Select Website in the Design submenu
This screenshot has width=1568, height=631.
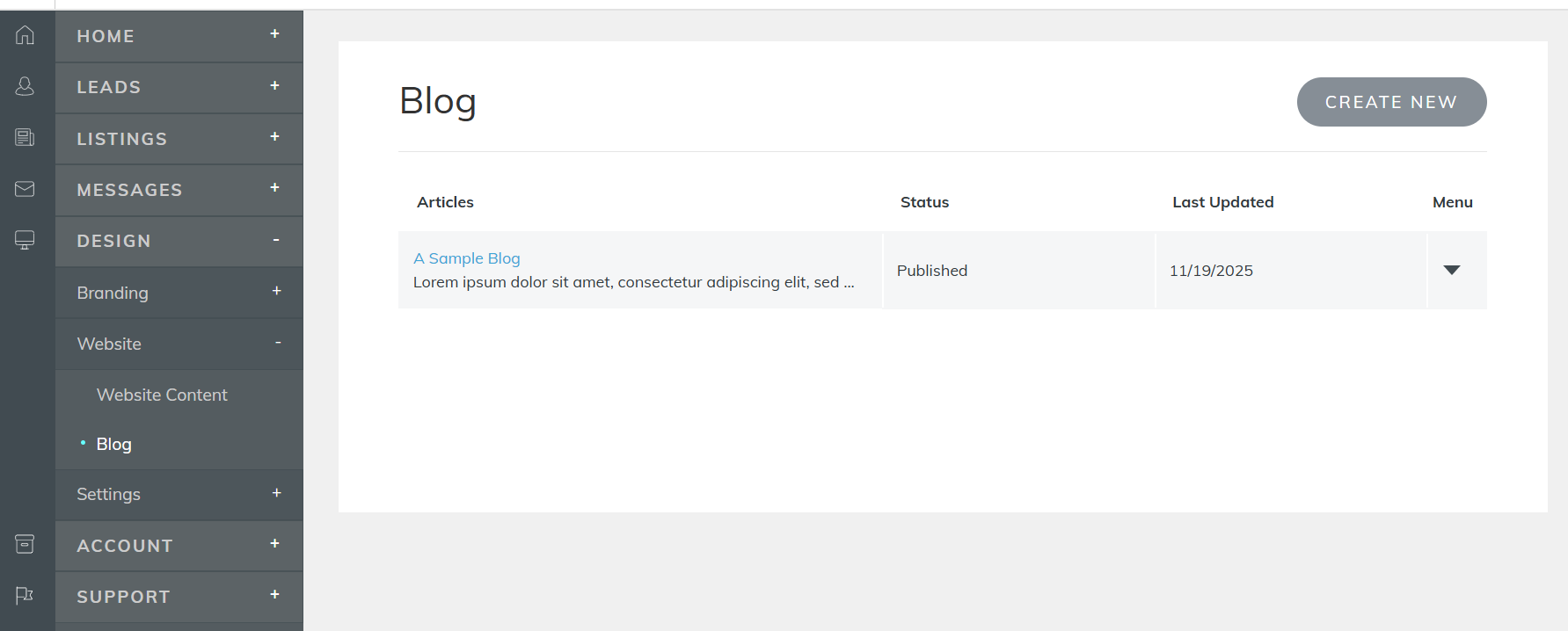179,344
